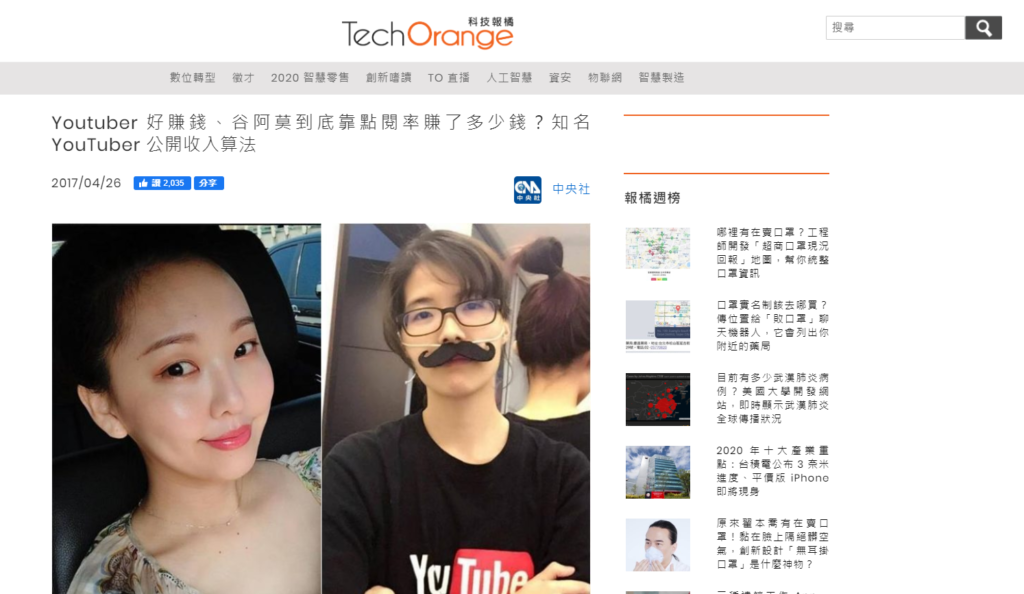Image resolution: width=1024 pixels, height=594 pixels.
Task: Open the 物聯網 category
Action: (605, 78)
